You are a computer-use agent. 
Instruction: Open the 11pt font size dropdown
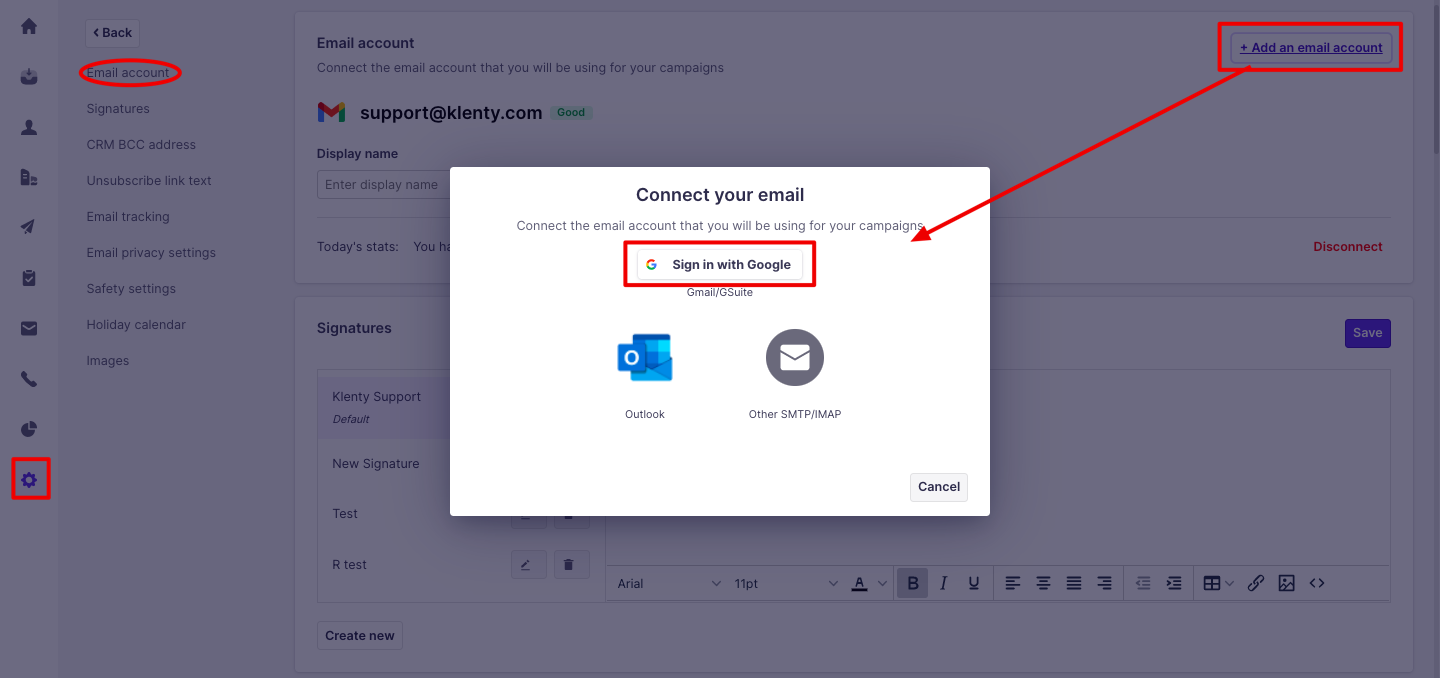[786, 583]
